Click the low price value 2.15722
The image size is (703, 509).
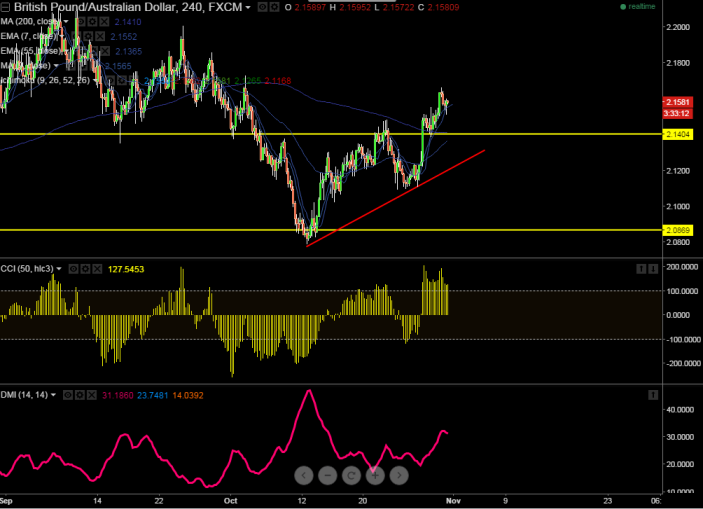[399, 8]
